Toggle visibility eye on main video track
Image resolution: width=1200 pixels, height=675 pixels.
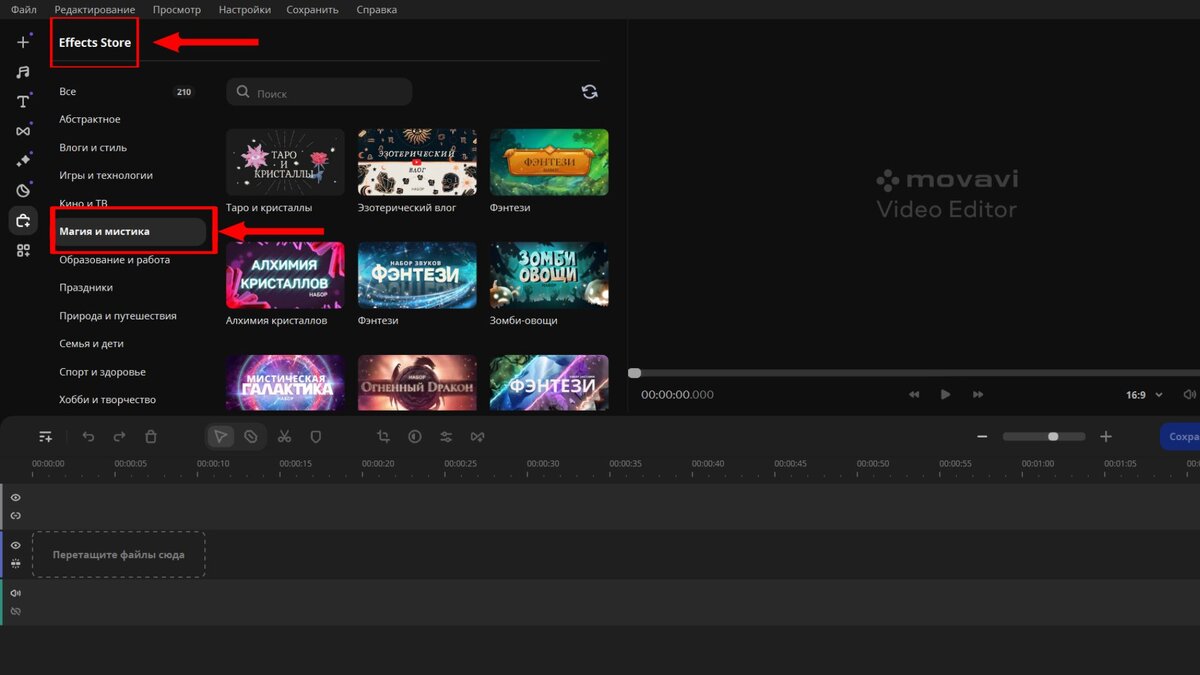(x=15, y=545)
